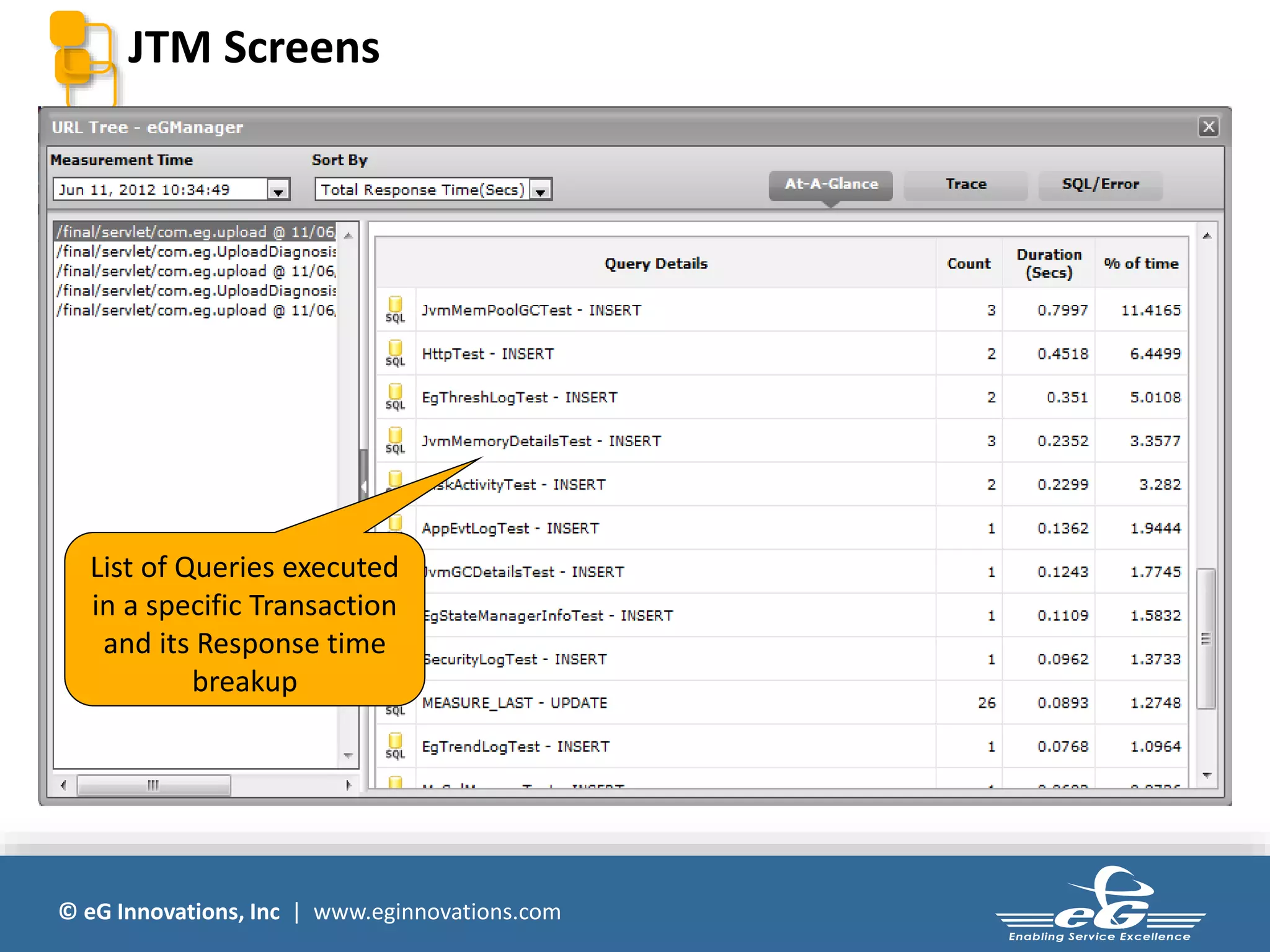1270x952 pixels.
Task: Click SQL icon beside JvmMemPoolGCTest INSERT
Action: [x=395, y=309]
